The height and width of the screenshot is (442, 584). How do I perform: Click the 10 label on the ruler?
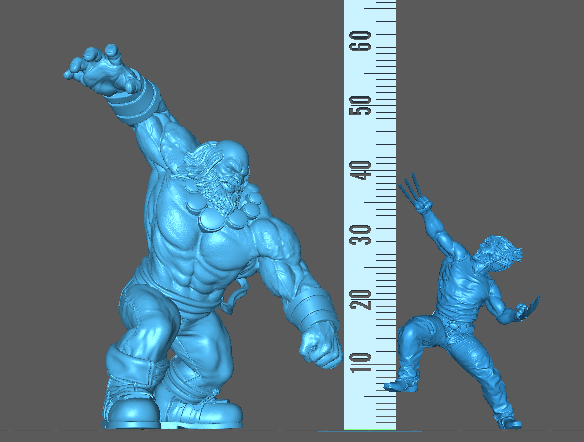click(361, 363)
